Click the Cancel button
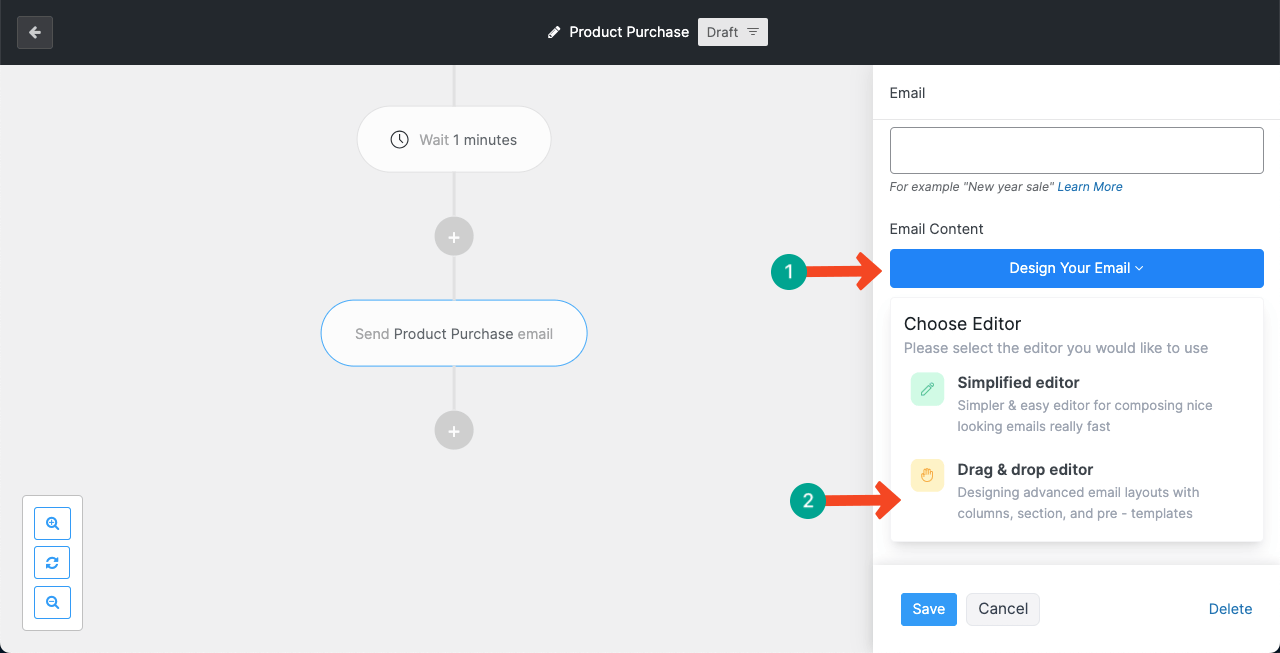Screen dimensions: 1280x653 pos(1002,609)
